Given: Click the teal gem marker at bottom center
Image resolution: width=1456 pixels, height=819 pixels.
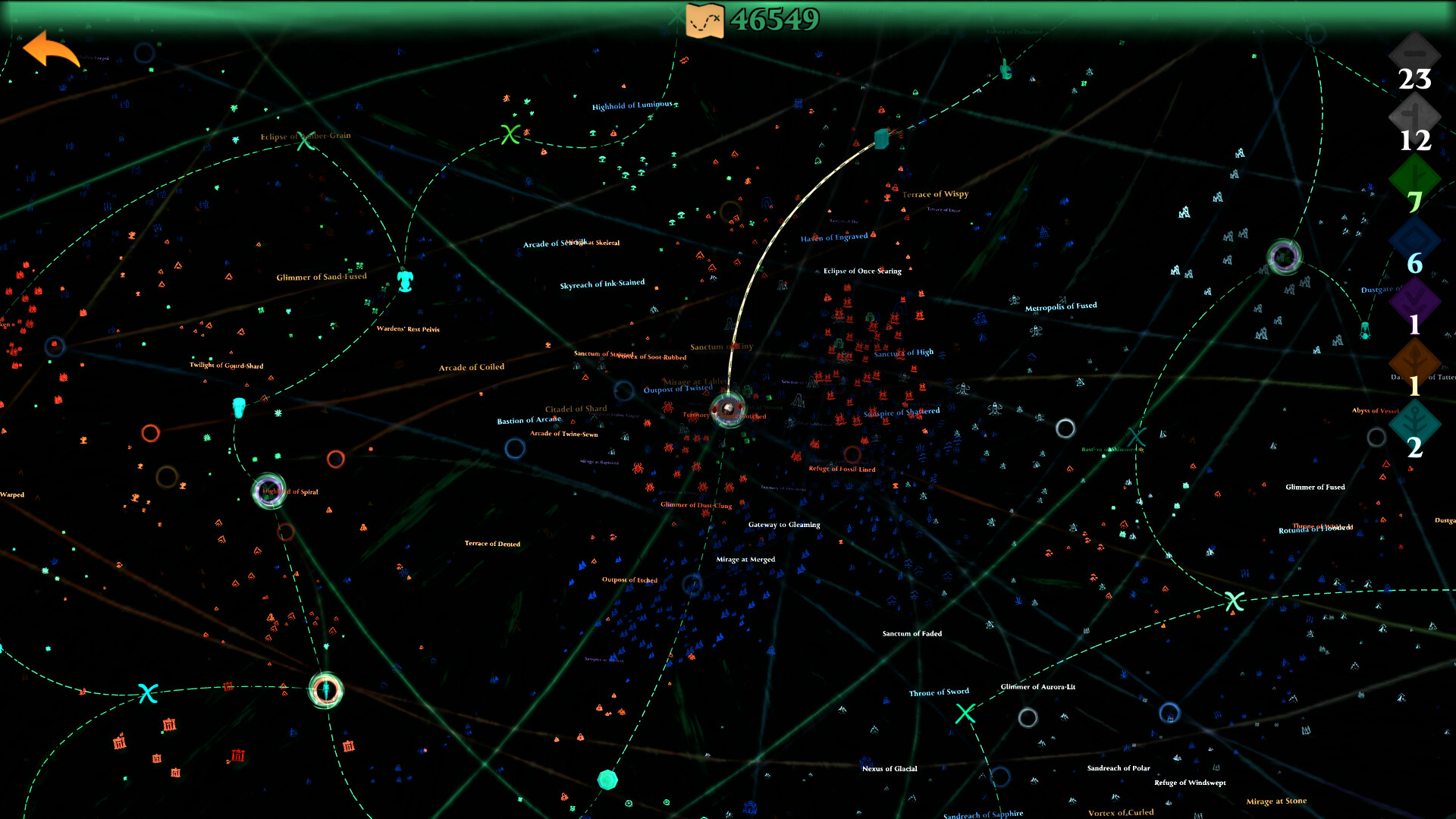Looking at the screenshot, I should coord(607,778).
